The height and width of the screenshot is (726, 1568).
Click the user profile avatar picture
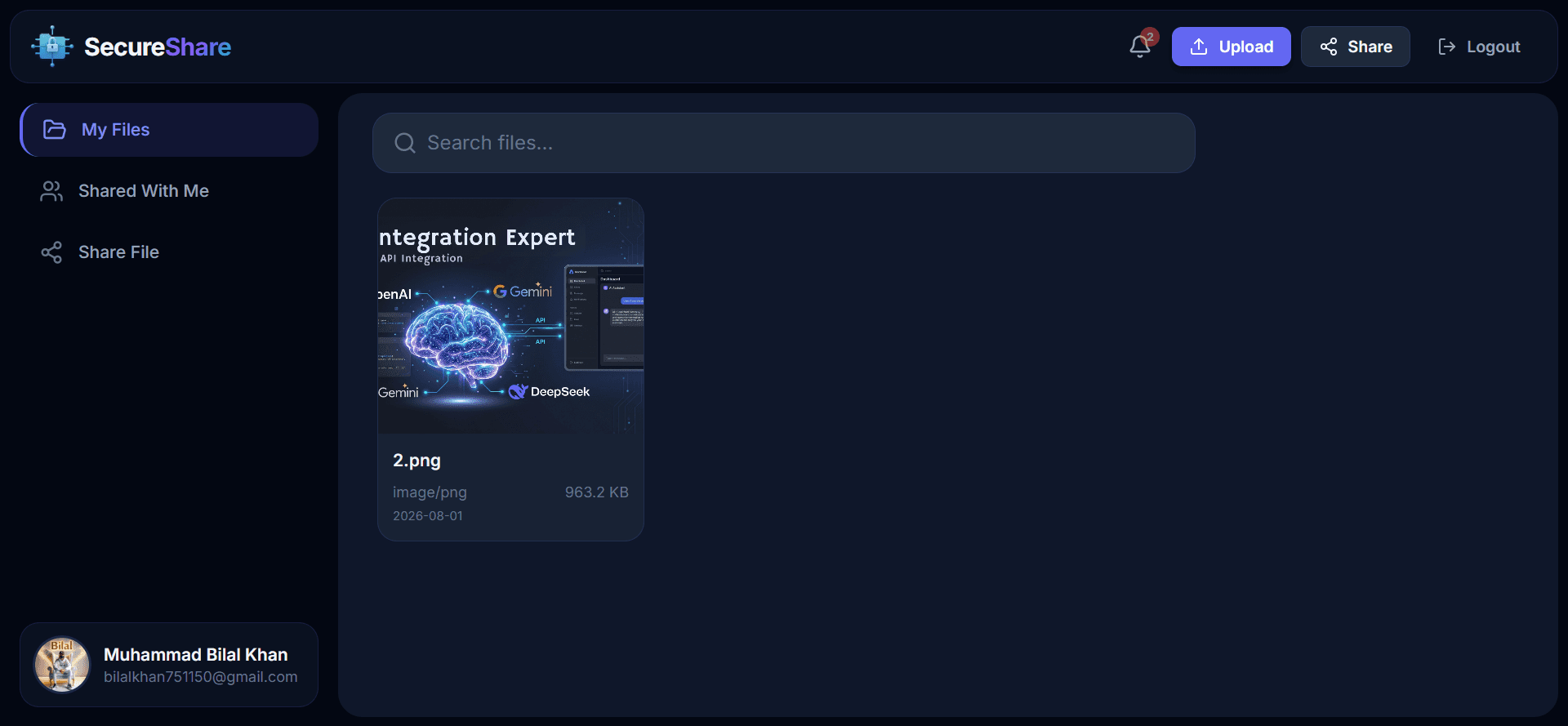tap(62, 665)
